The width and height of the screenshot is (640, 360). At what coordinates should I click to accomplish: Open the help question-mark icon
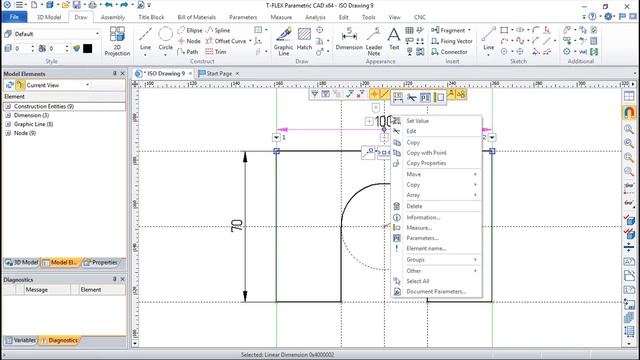[x=592, y=17]
